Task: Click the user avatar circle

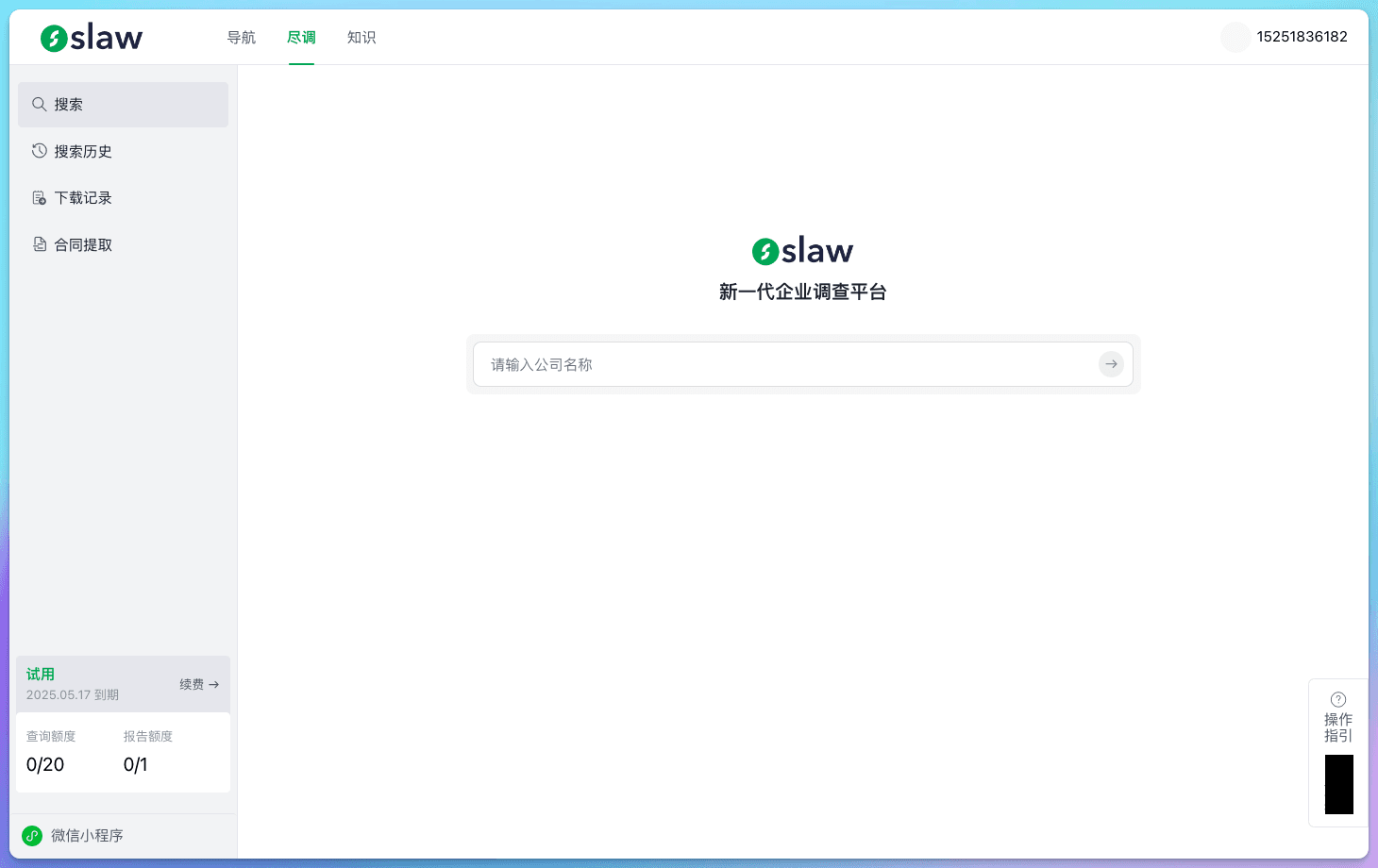Action: [x=1235, y=37]
